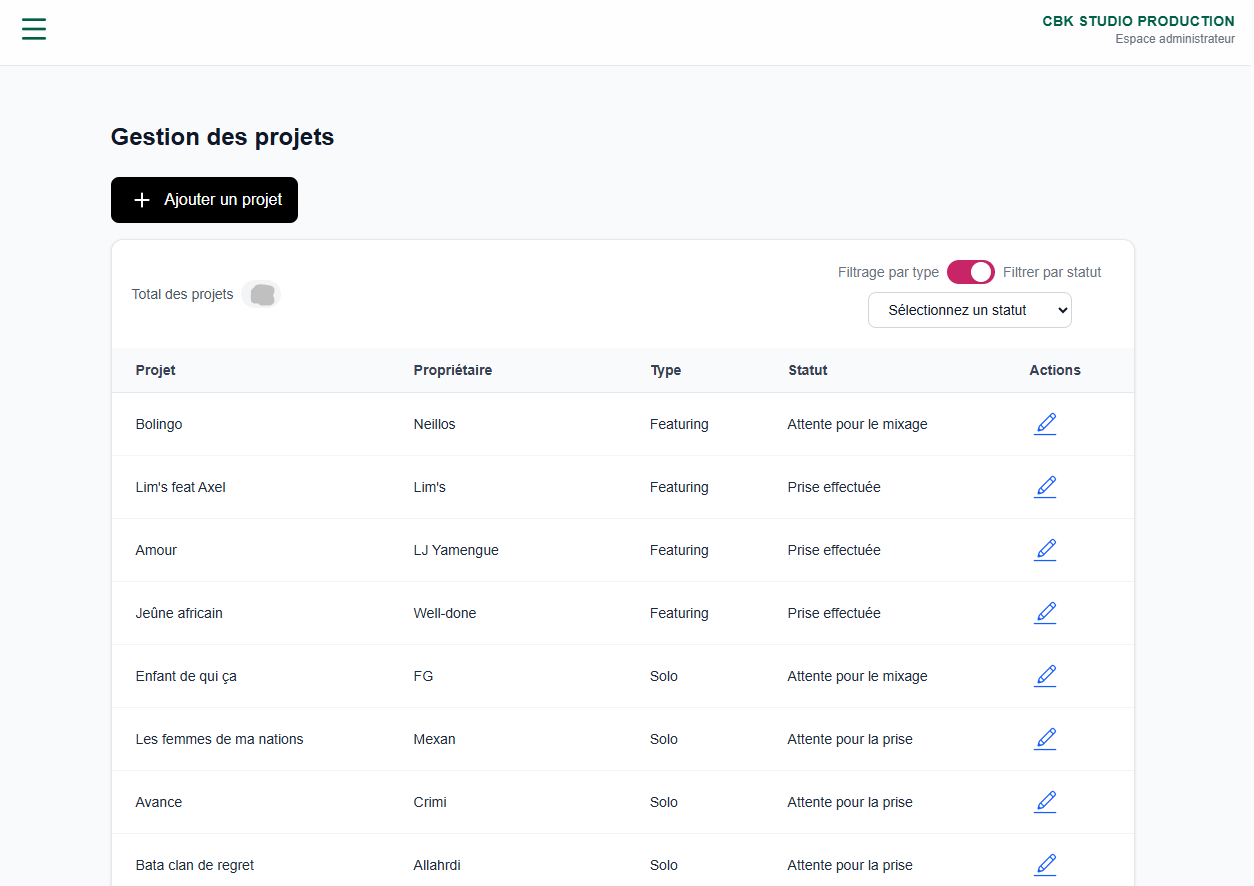The width and height of the screenshot is (1254, 886).
Task: Click owner Well-done
Action: click(x=445, y=613)
